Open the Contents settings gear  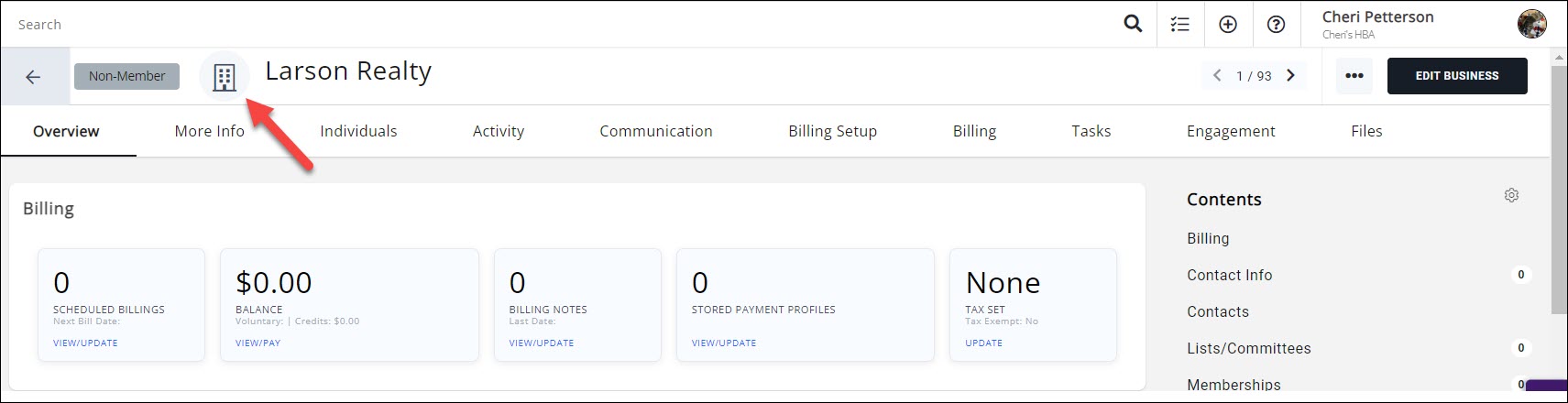pyautogui.click(x=1511, y=195)
